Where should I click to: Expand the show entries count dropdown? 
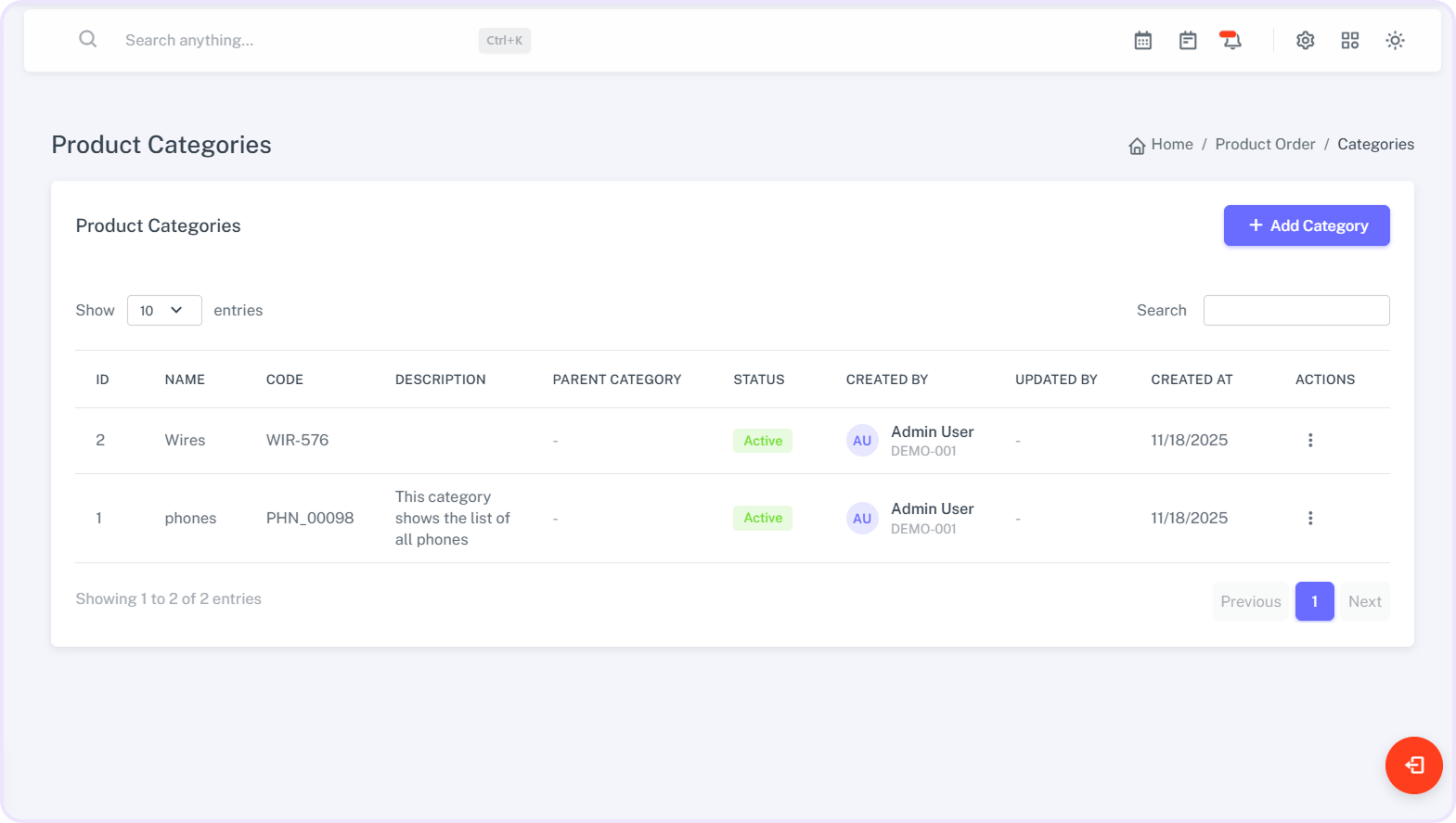pyautogui.click(x=164, y=311)
